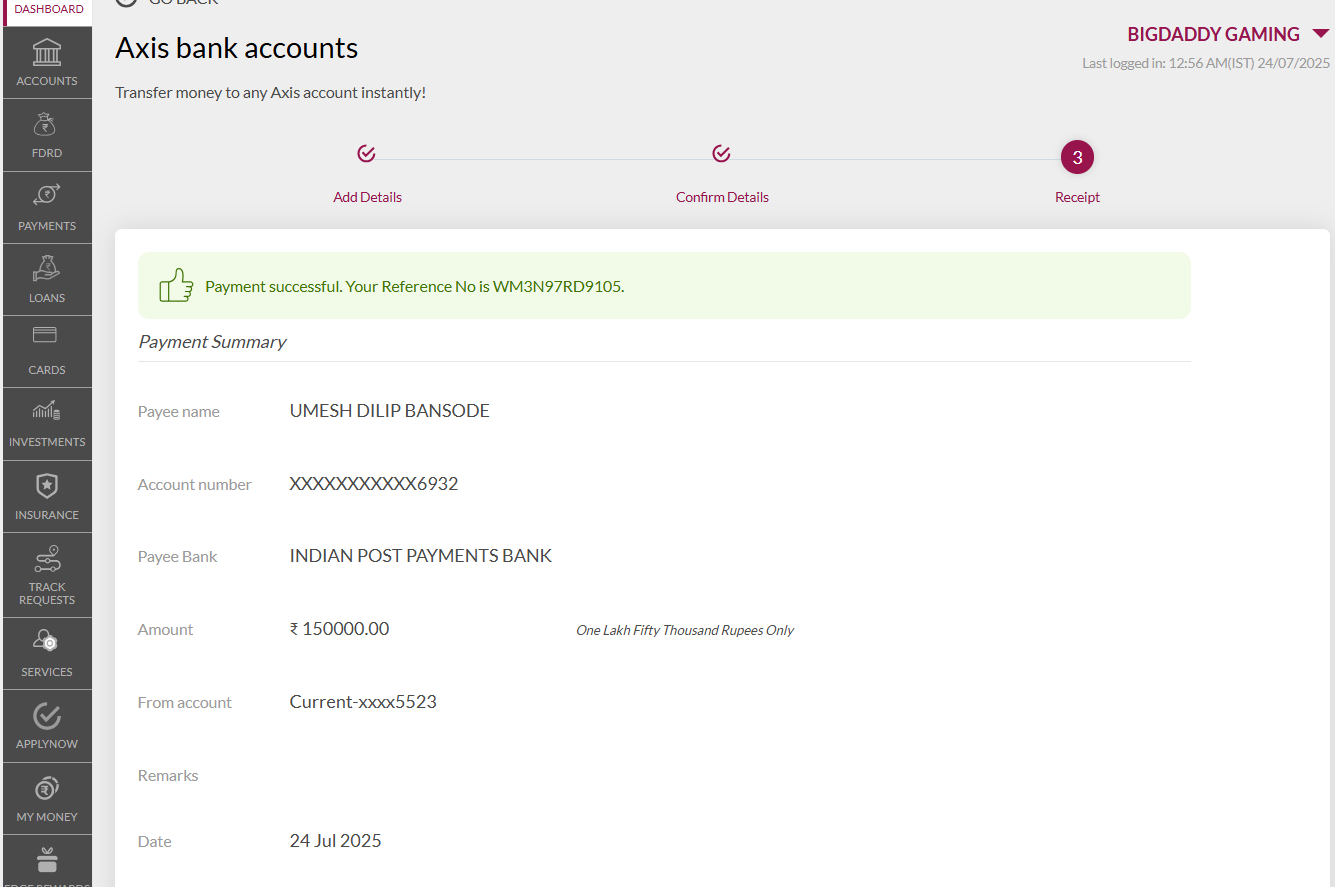Click the Last logged in timestamp
1335x887 pixels.
tap(1206, 63)
